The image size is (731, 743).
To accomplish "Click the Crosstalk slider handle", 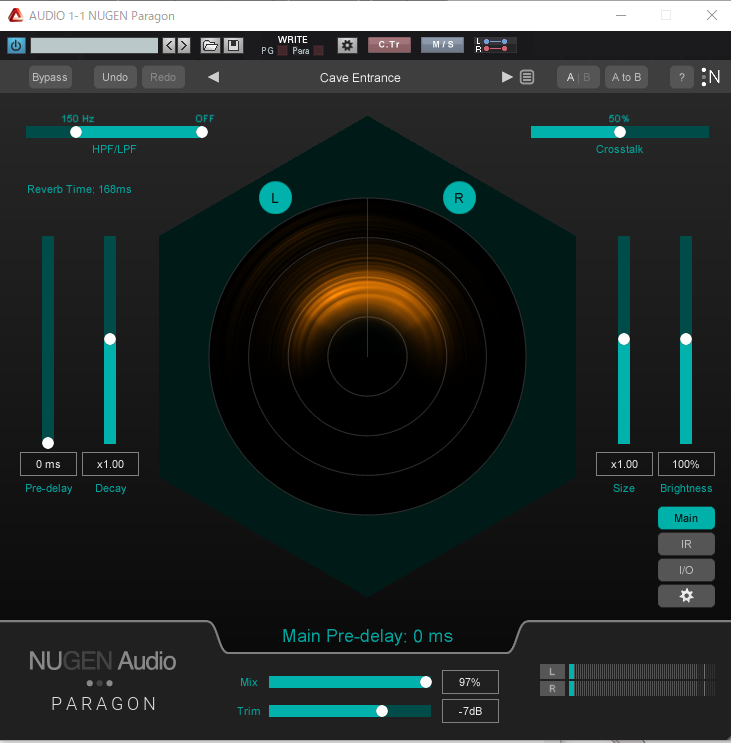I will pos(620,132).
